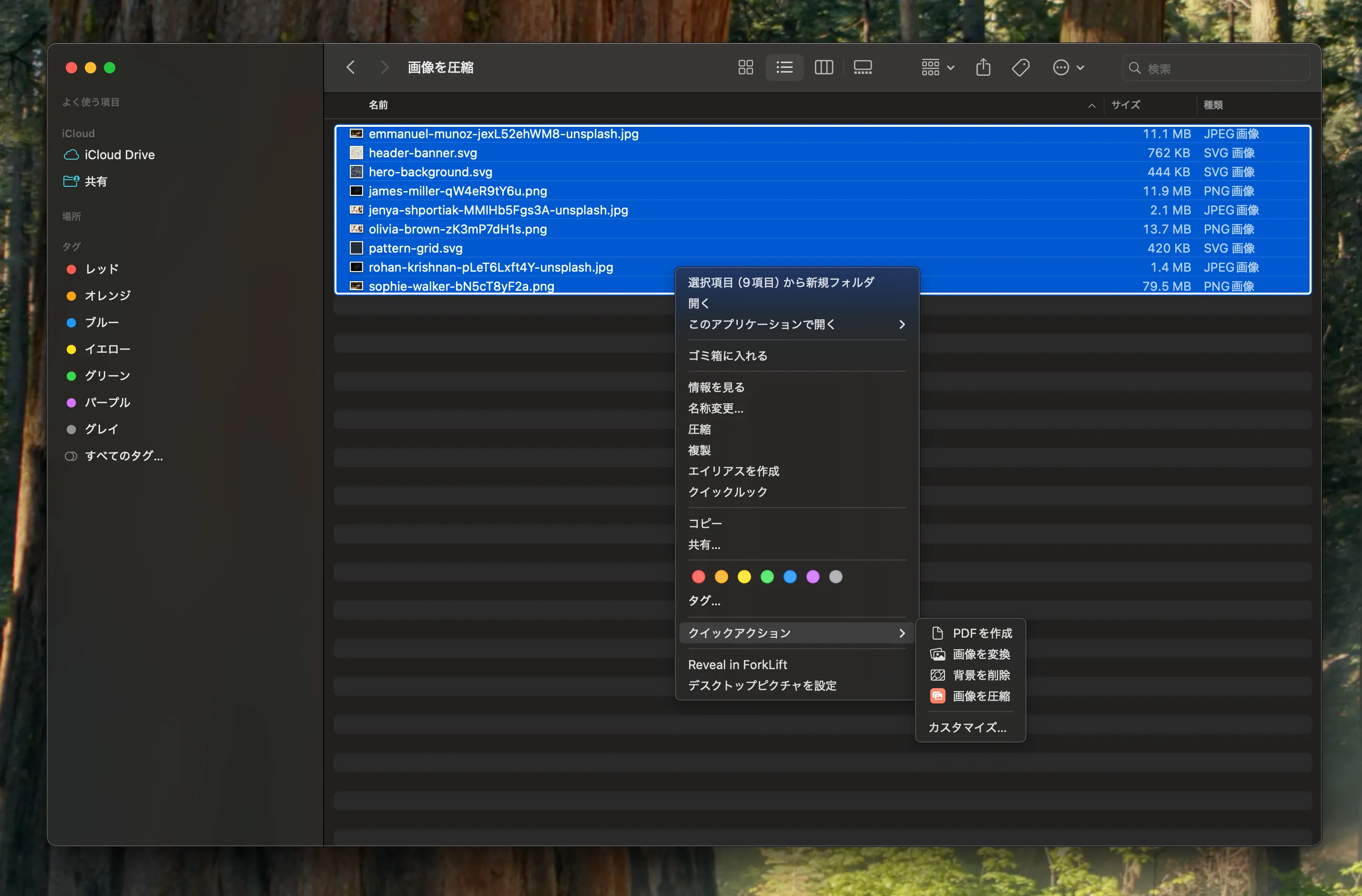This screenshot has width=1362, height=896.
Task: Run PDFを作成 quick action
Action: click(971, 633)
